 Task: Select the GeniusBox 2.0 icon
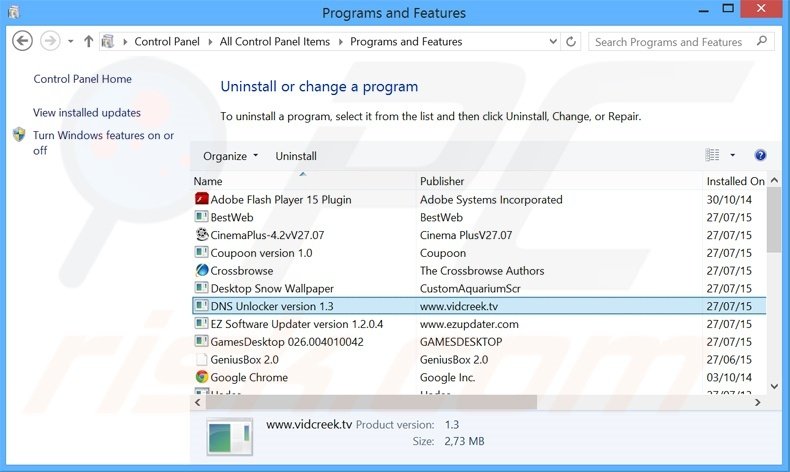202,359
